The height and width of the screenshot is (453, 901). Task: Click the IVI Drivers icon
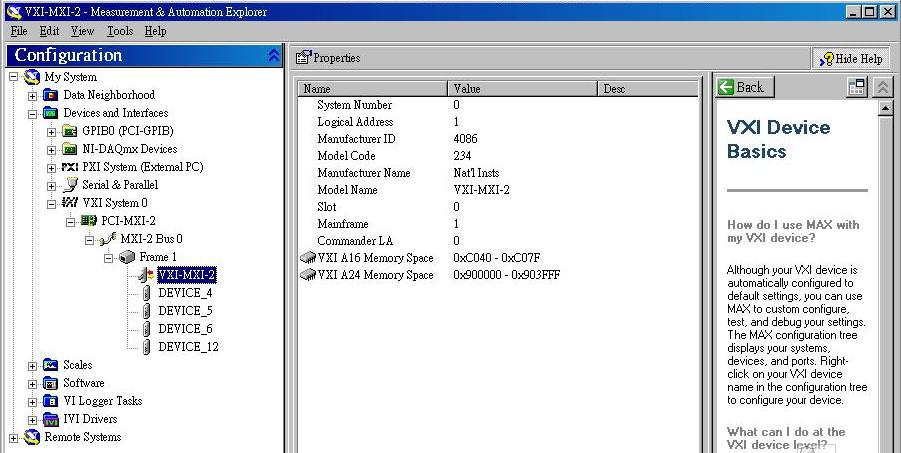(x=51, y=419)
